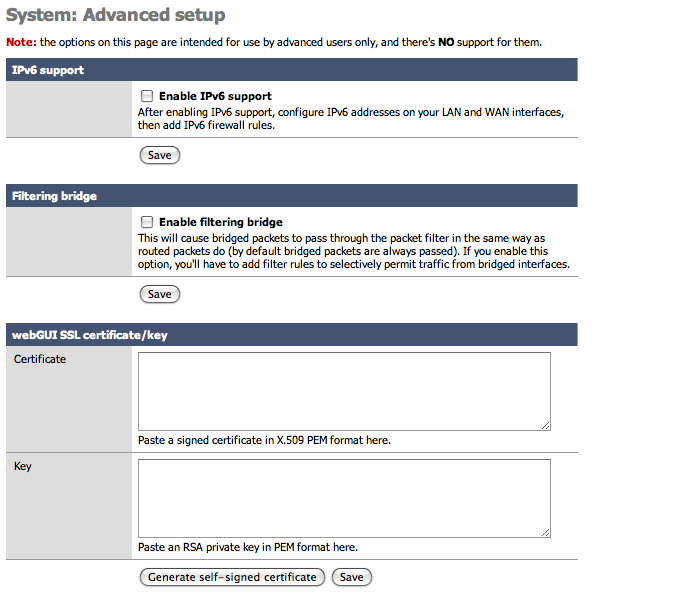Click the "Enable filtering bridge" label text
This screenshot has width=678, height=598.
click(220, 222)
